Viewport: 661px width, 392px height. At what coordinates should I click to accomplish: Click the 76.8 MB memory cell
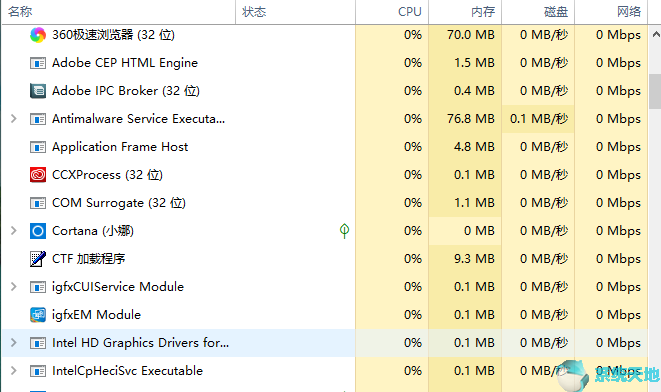pos(465,119)
